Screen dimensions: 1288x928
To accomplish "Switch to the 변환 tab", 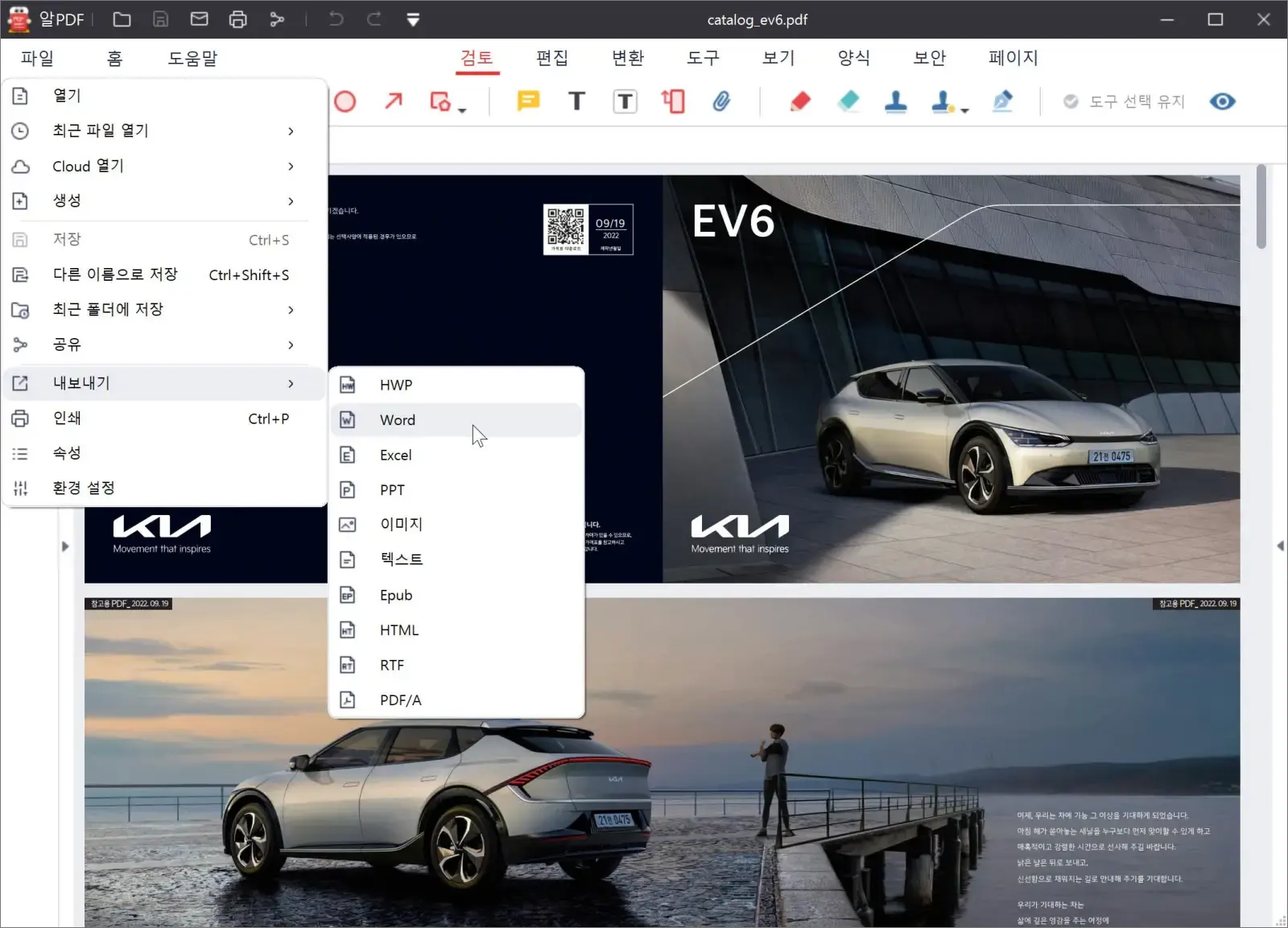I will 628,58.
